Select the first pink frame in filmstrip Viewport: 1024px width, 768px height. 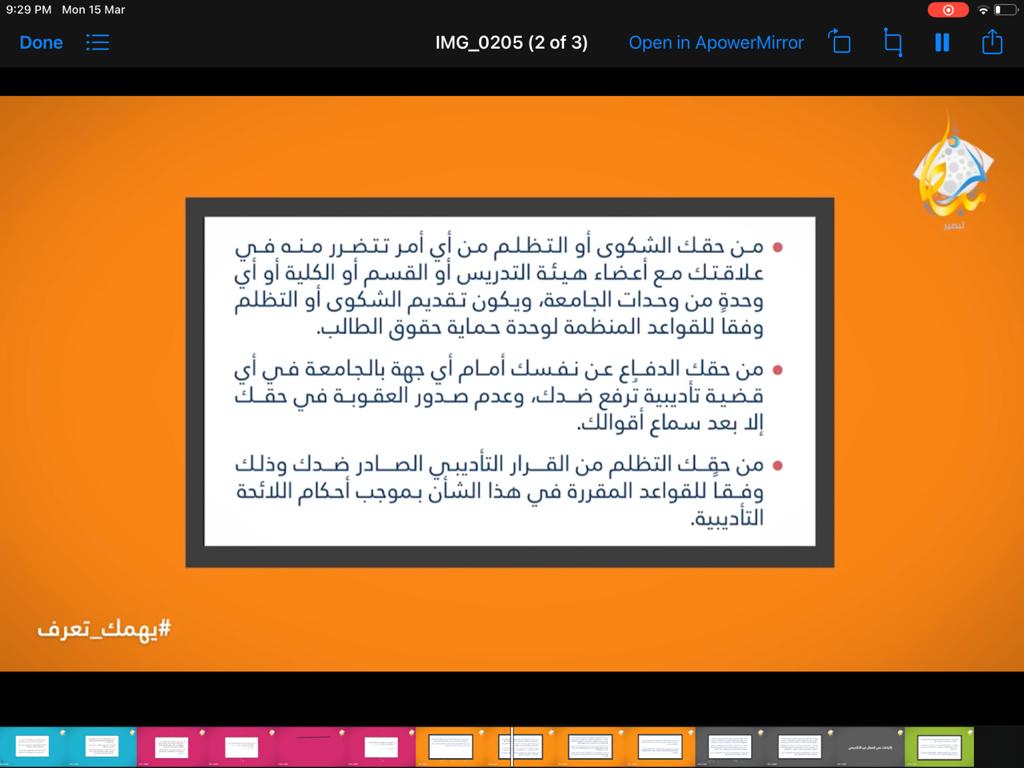click(171, 747)
